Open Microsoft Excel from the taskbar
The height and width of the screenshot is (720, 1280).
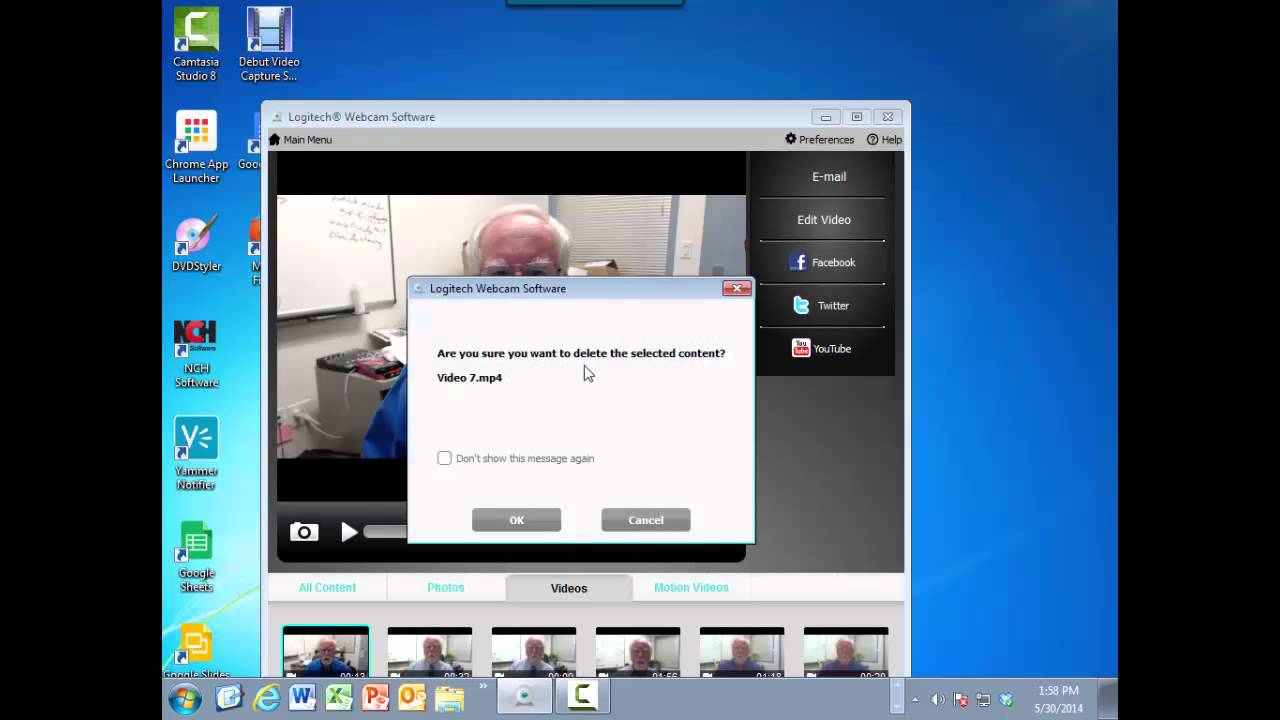339,698
